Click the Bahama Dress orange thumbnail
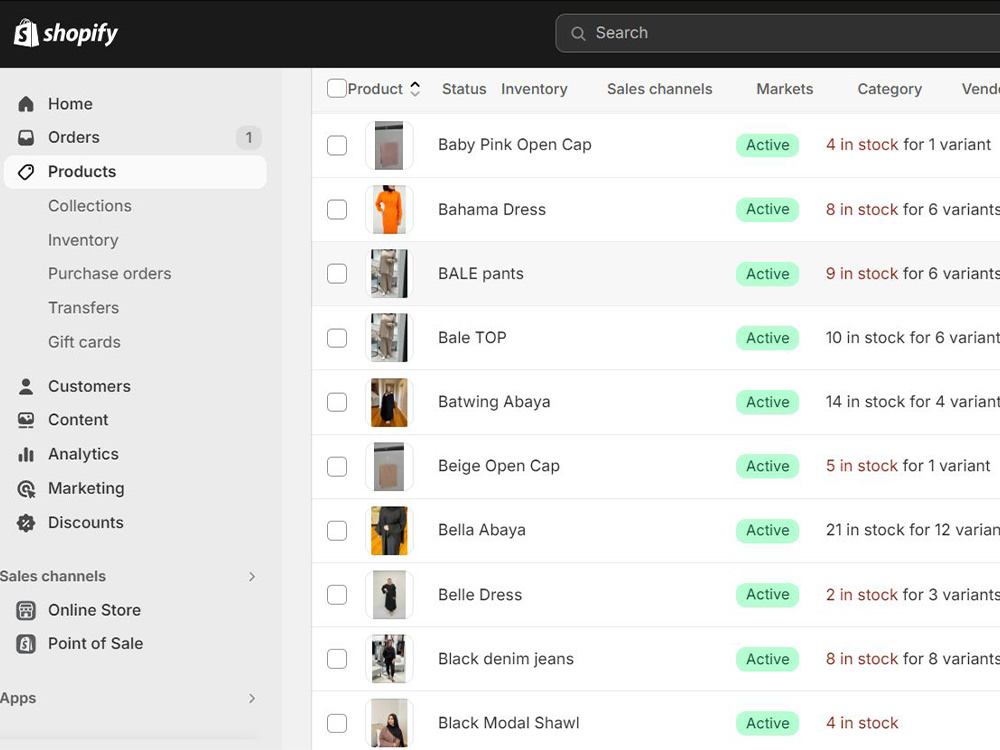Screen dimensions: 1000x750 (389, 209)
